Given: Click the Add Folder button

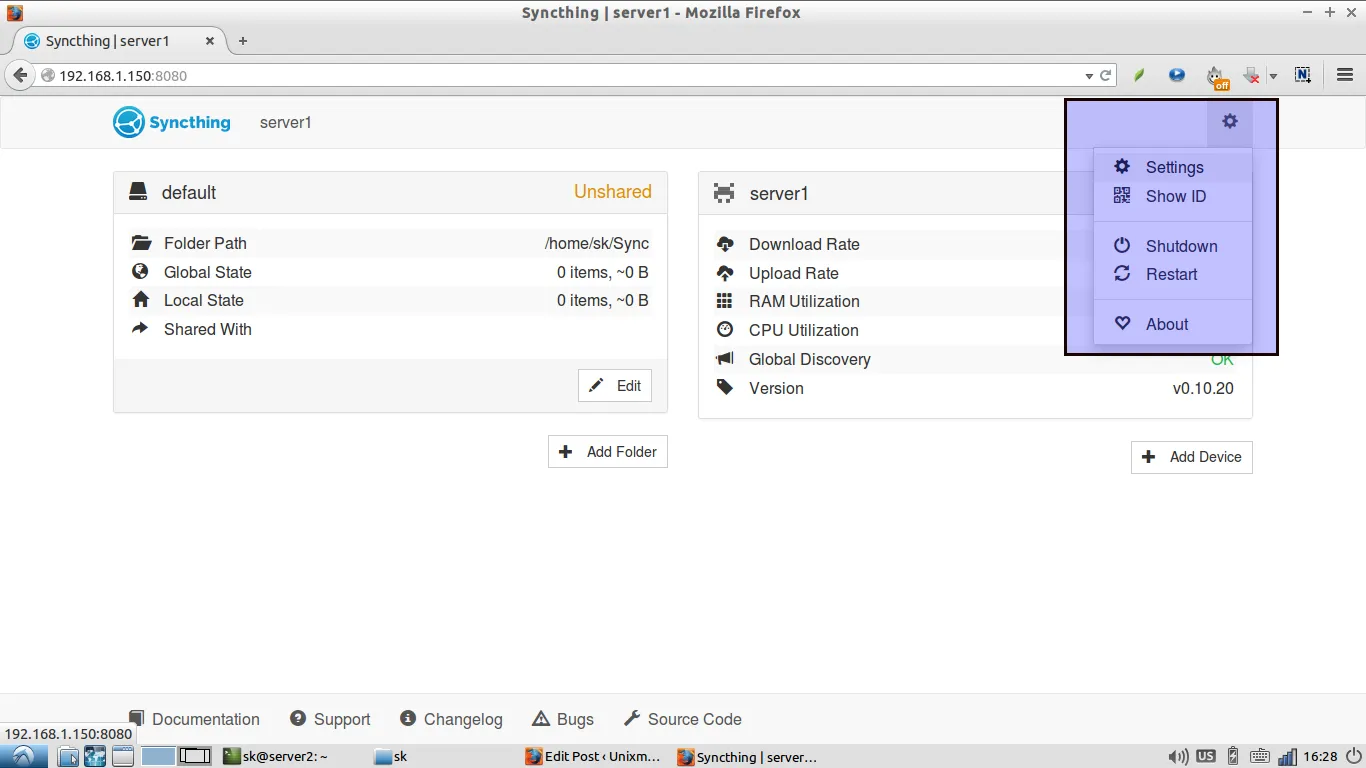Looking at the screenshot, I should [607, 452].
